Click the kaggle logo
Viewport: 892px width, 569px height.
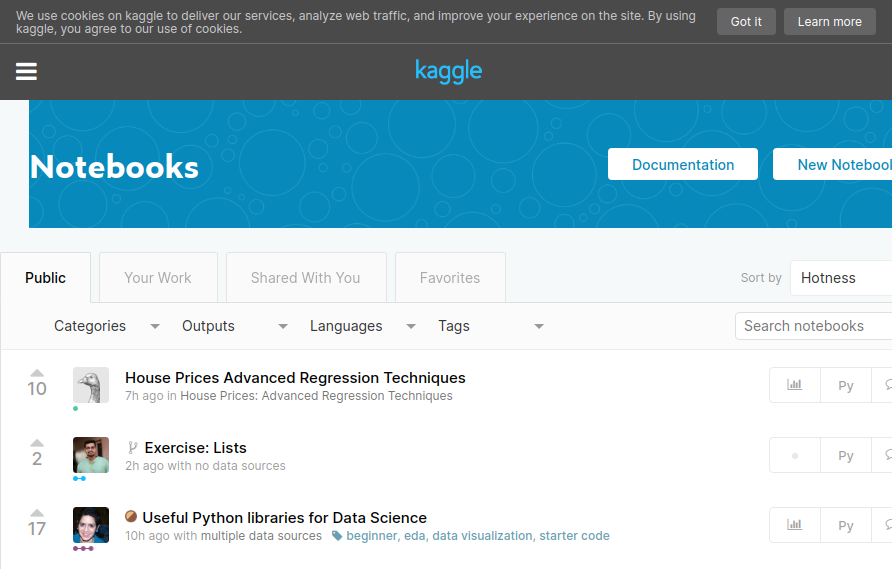[448, 71]
